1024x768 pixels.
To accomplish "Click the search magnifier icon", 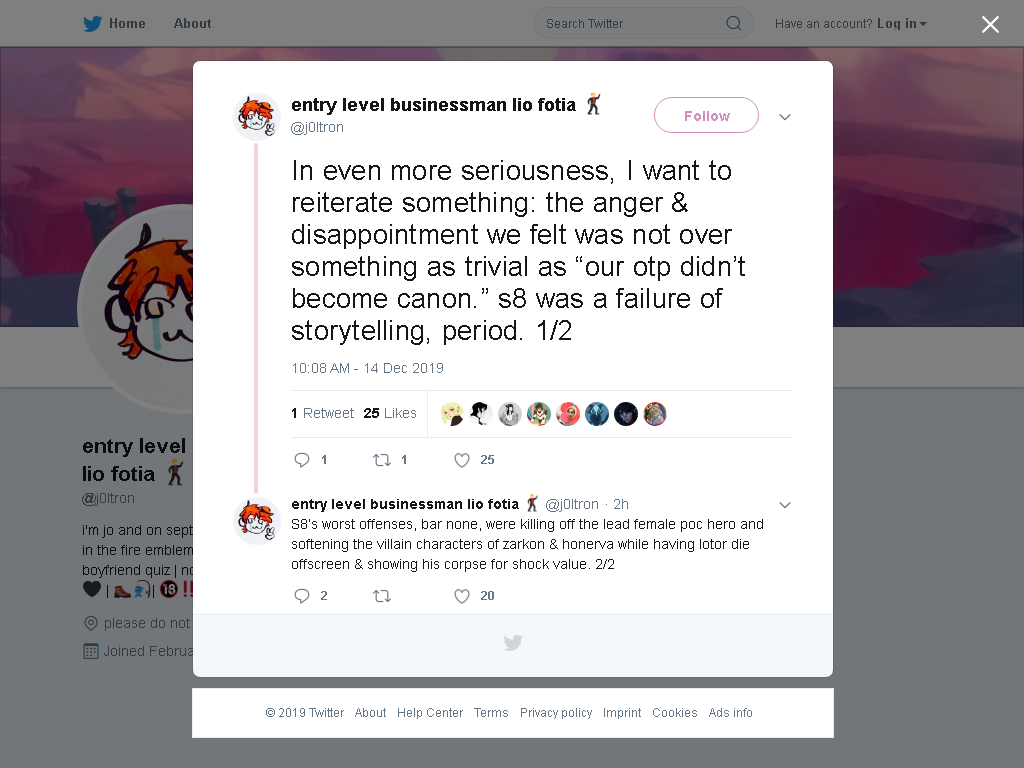I will tap(733, 24).
